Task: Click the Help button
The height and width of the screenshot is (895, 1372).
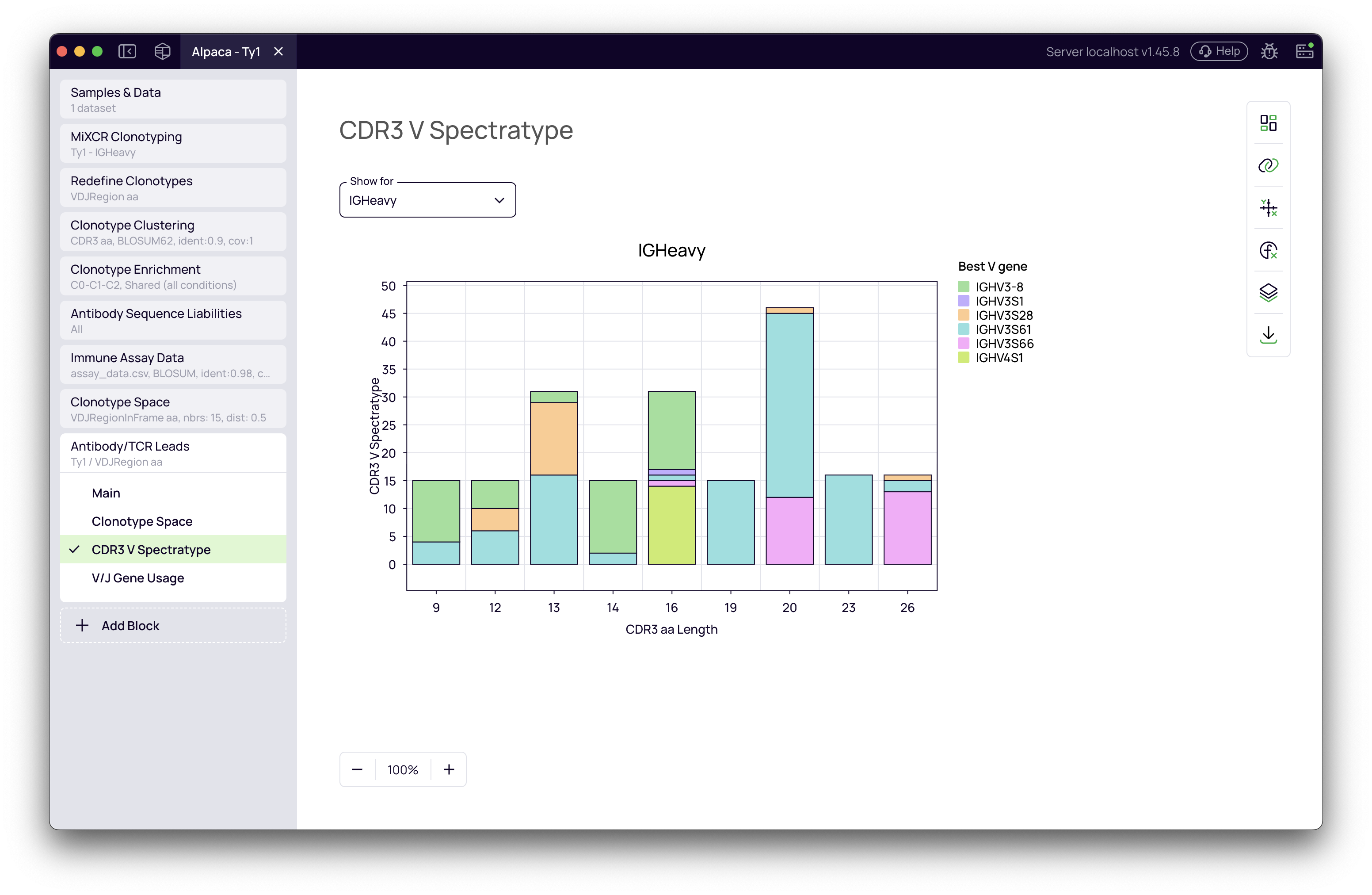Action: pos(1219,51)
